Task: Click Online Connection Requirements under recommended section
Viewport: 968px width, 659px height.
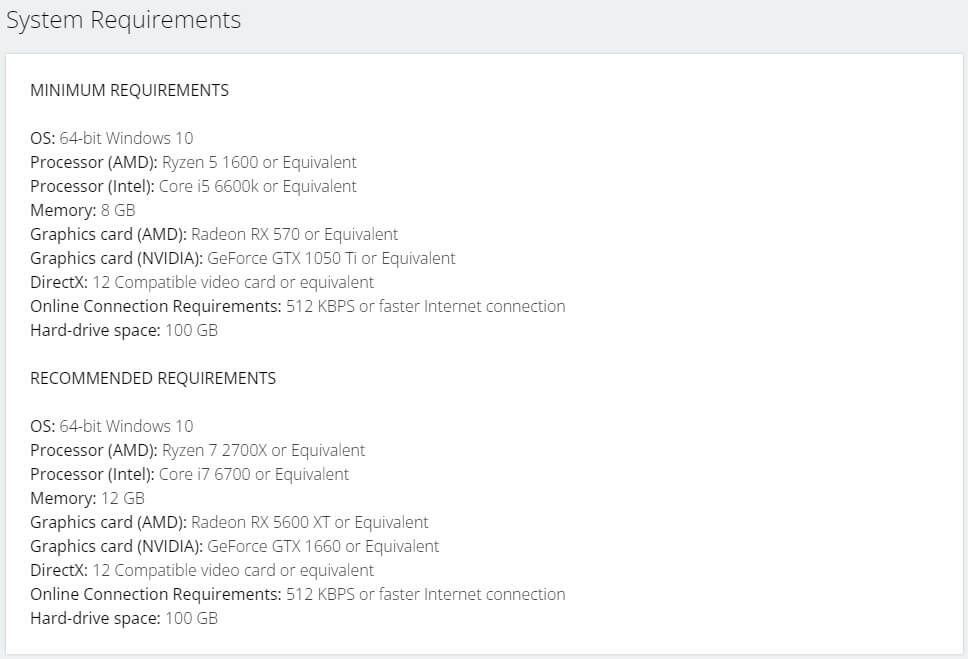Action: (297, 594)
